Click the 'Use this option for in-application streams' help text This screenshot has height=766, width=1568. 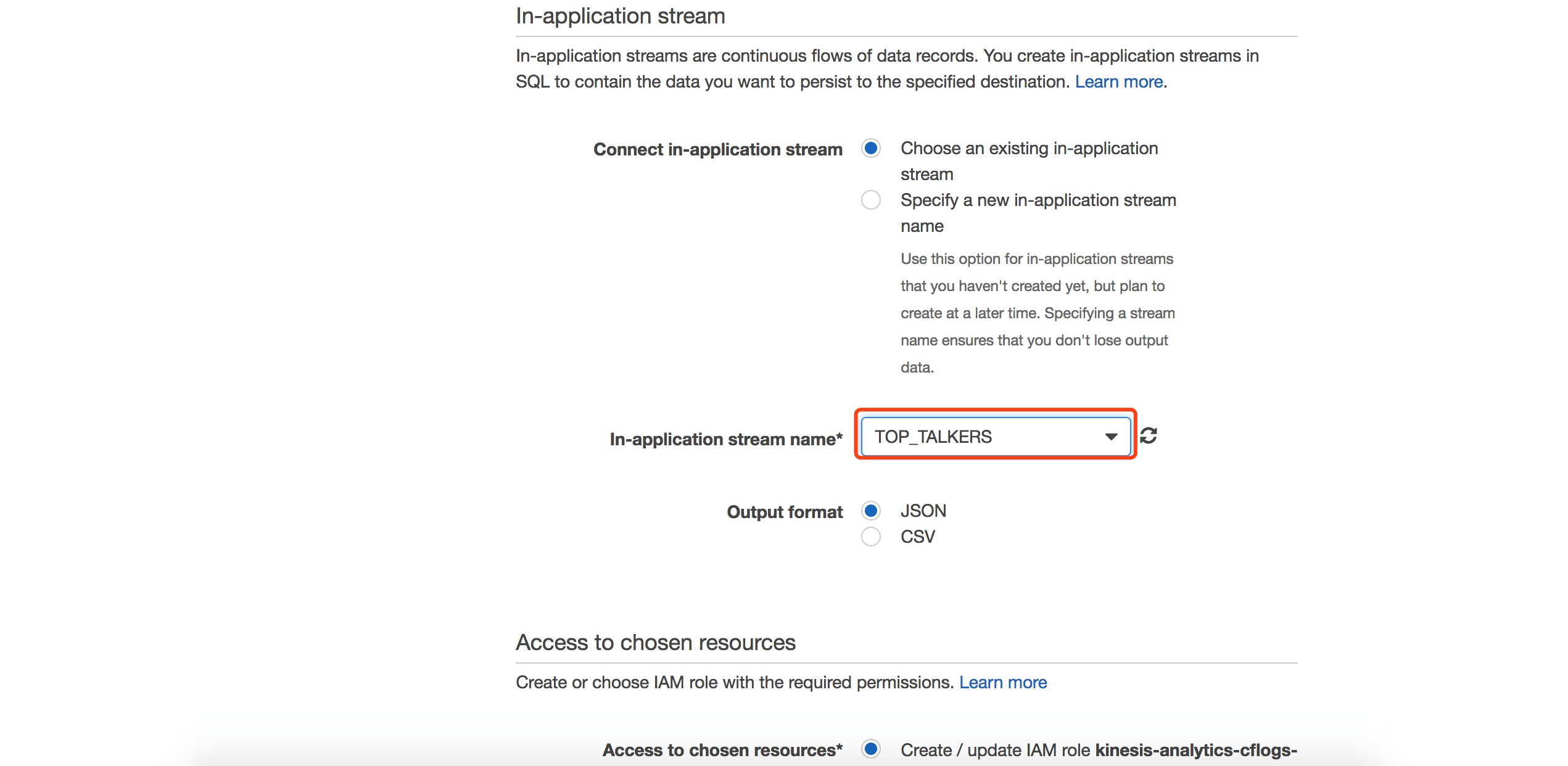pos(1036,259)
